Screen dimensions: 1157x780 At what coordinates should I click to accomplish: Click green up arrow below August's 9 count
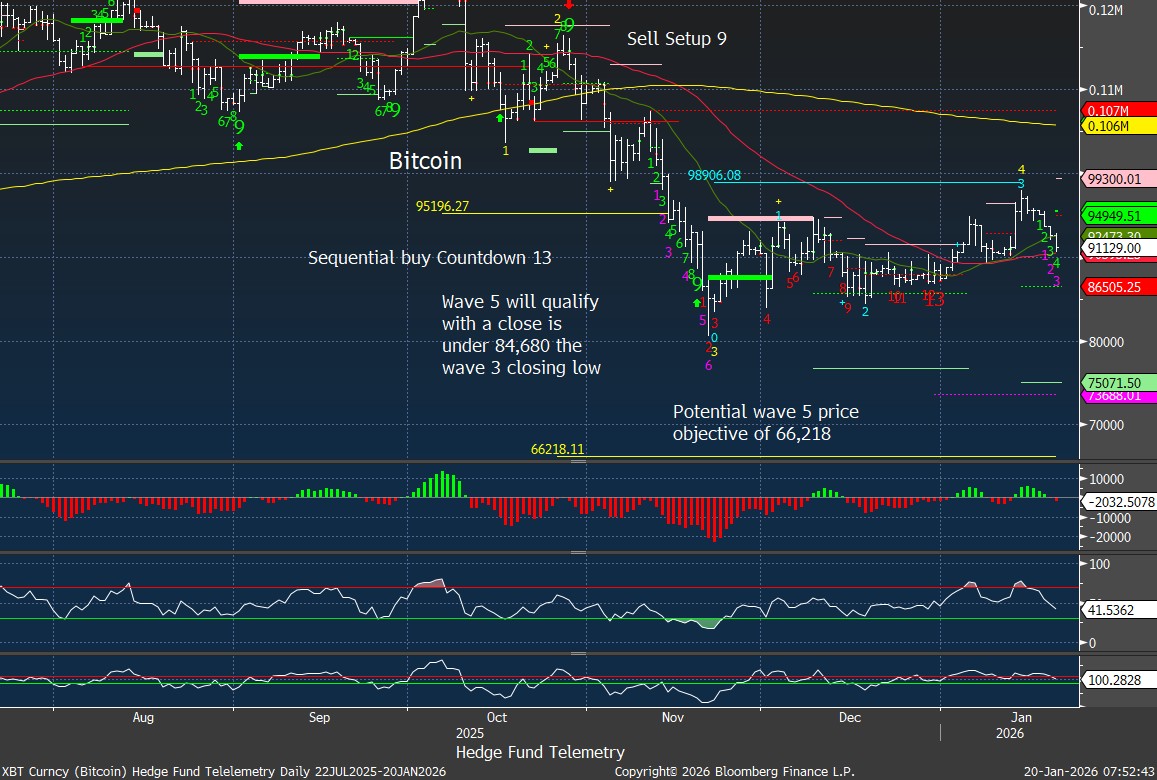pyautogui.click(x=239, y=146)
